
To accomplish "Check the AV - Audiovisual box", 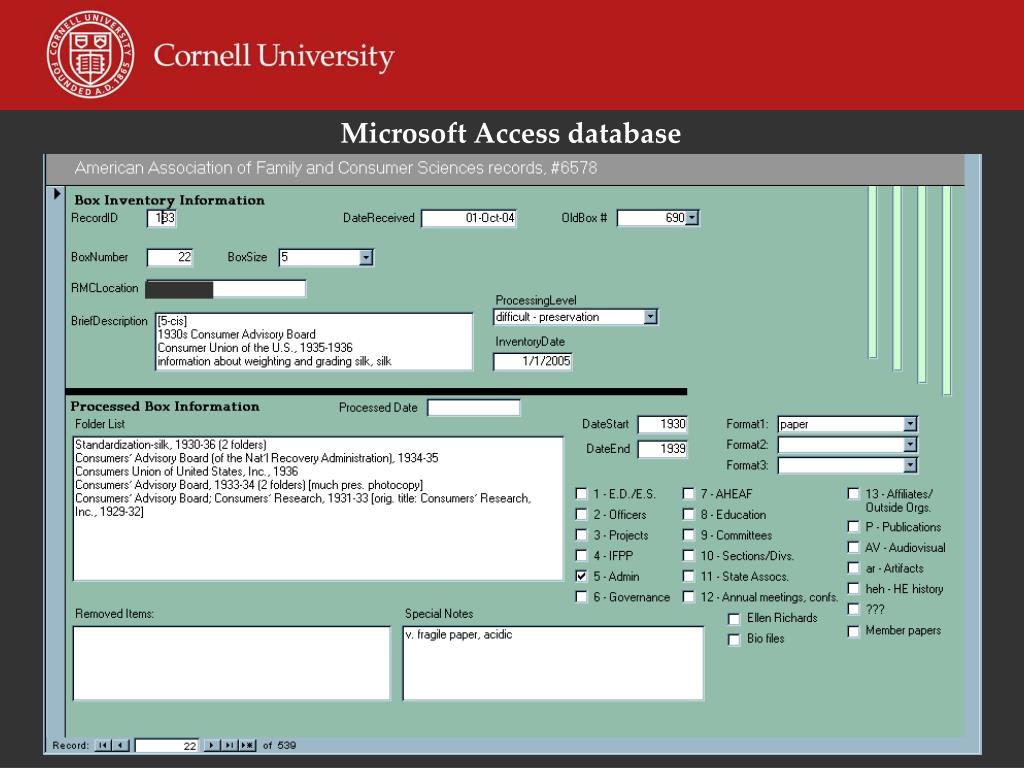I will click(x=853, y=547).
